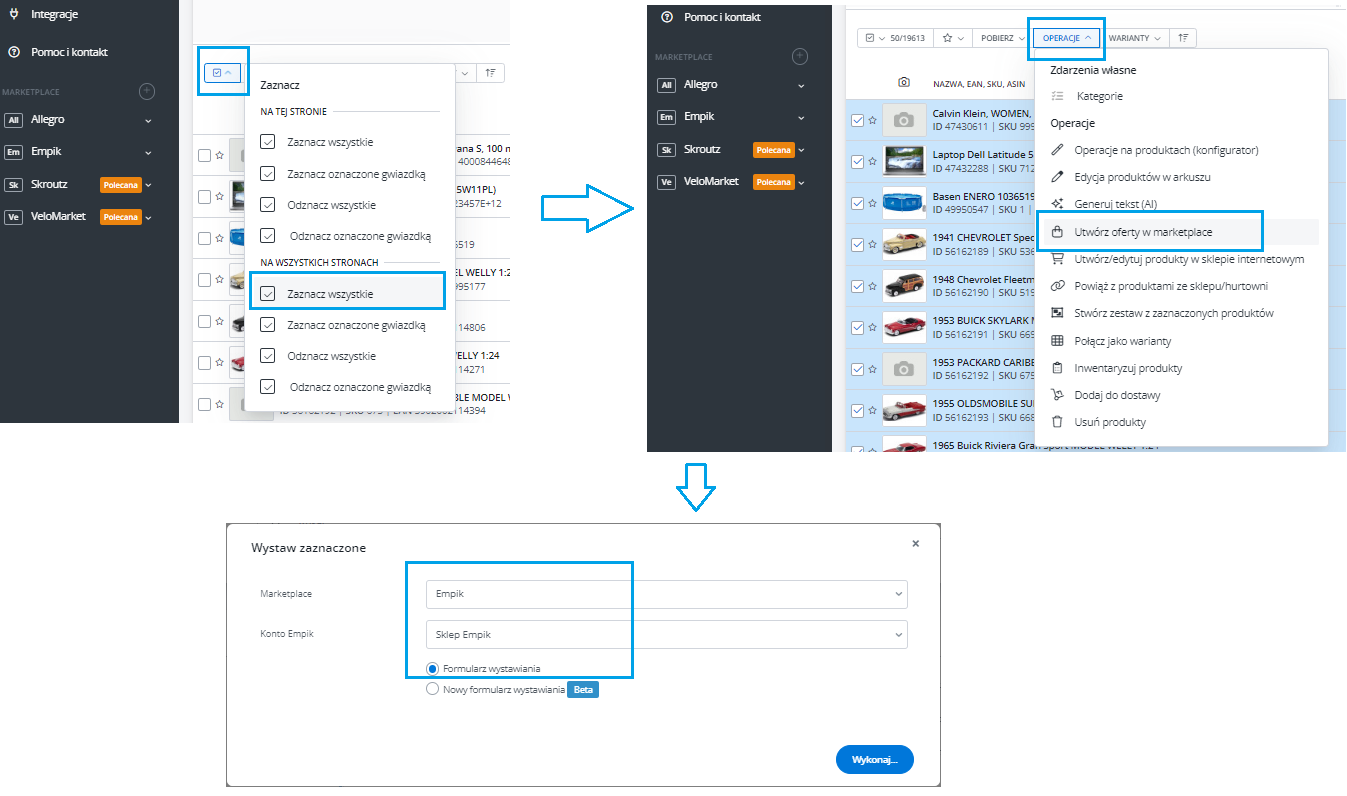Open the OPERACJE toolbar menu button

click(1067, 38)
